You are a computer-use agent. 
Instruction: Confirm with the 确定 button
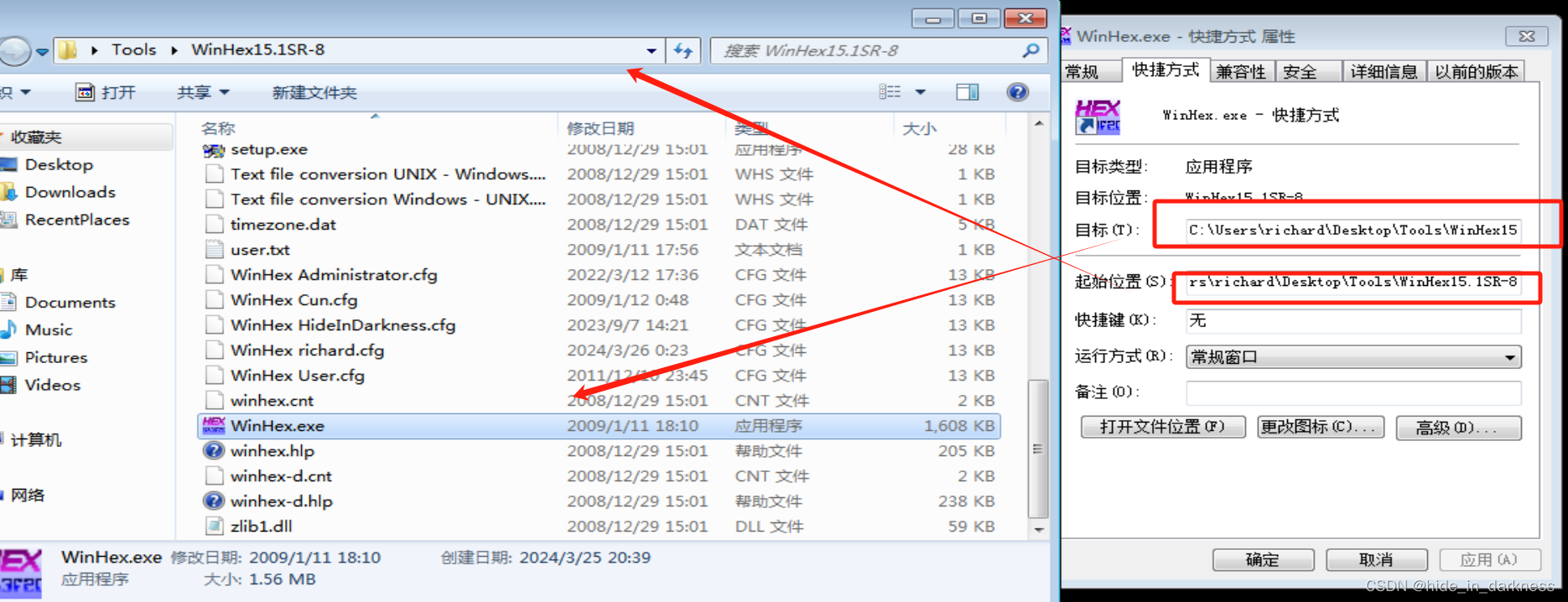(x=1263, y=559)
